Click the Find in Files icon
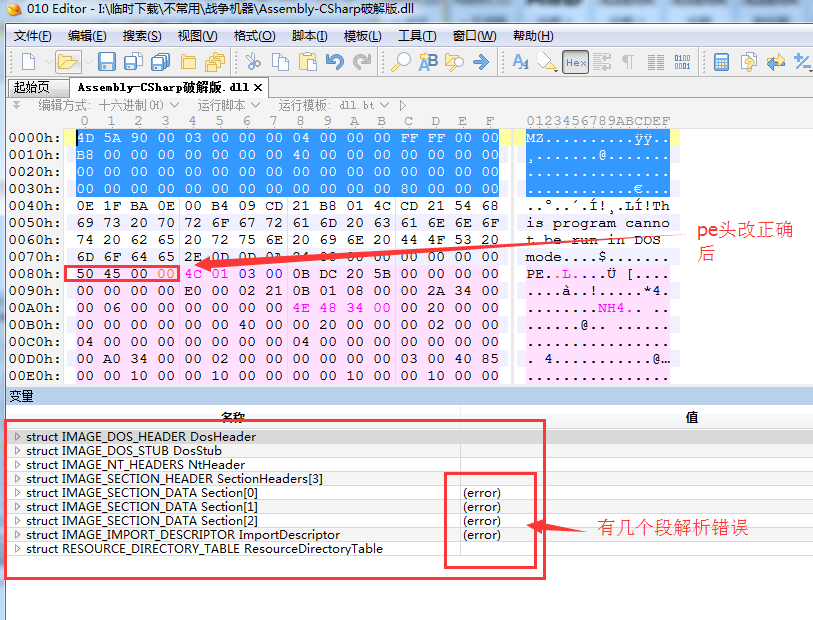Image resolution: width=813 pixels, height=620 pixels. [454, 62]
